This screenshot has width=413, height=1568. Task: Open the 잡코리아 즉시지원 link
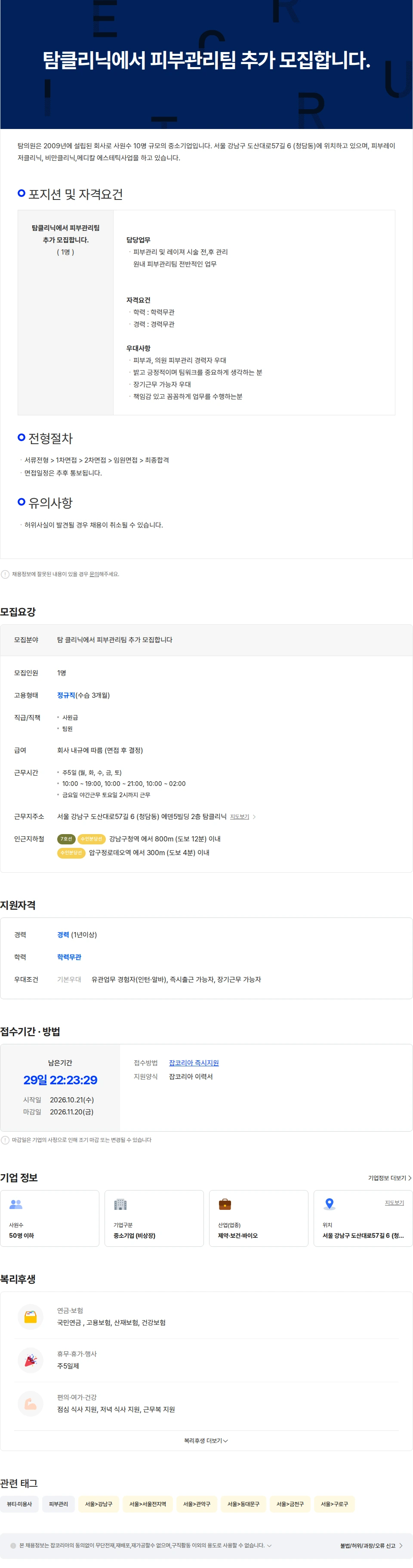(194, 1063)
